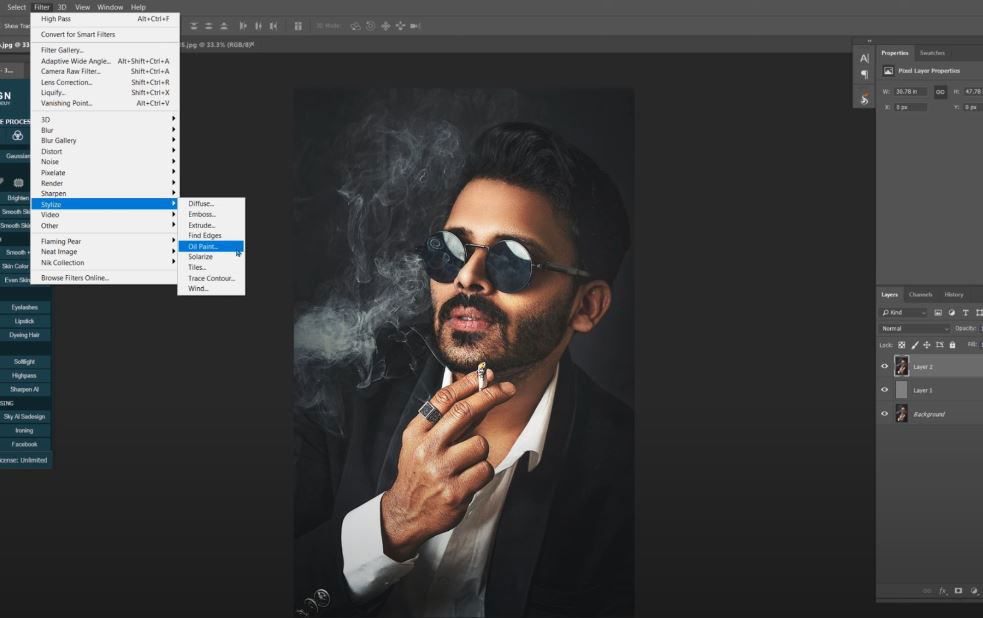Open the Paragraph panel icon
Image resolution: width=983 pixels, height=618 pixels.
[x=864, y=75]
